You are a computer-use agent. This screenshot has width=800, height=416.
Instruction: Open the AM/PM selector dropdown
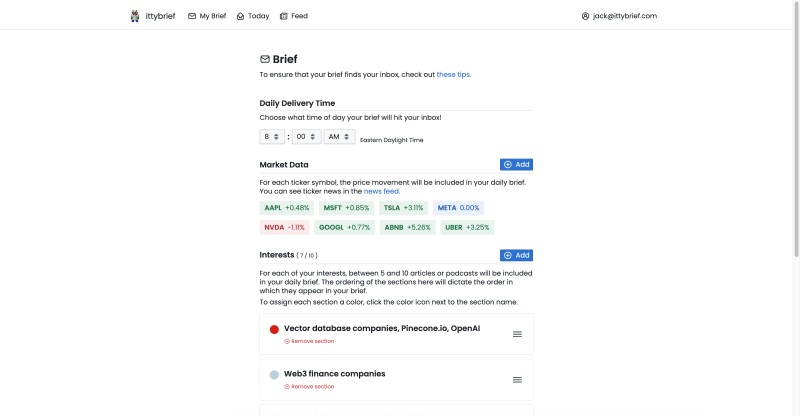340,137
